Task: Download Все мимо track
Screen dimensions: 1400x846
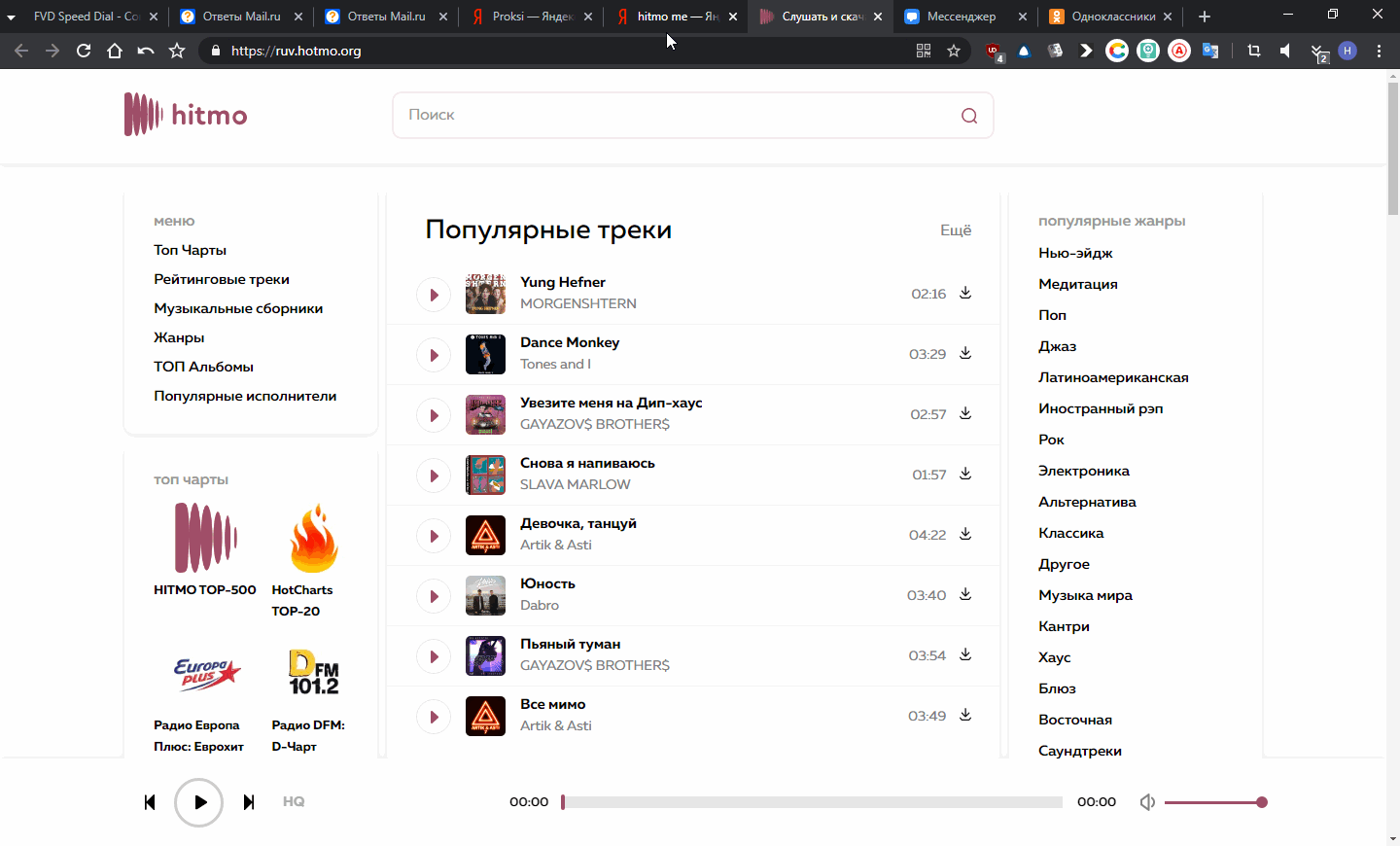Action: 965,715
